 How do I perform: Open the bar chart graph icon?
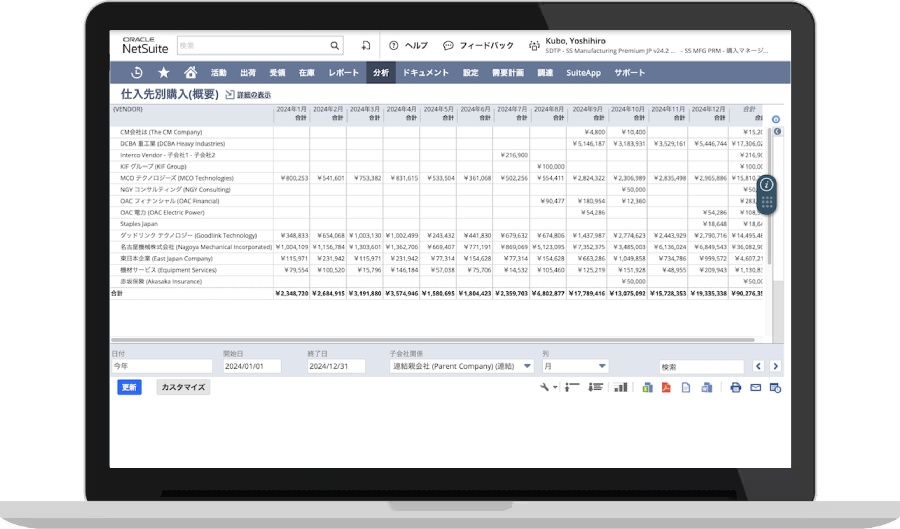(620, 387)
